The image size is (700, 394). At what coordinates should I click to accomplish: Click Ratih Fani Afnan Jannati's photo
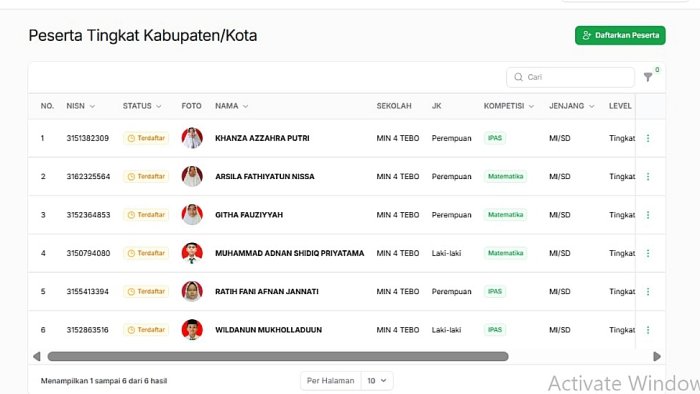[x=192, y=291]
